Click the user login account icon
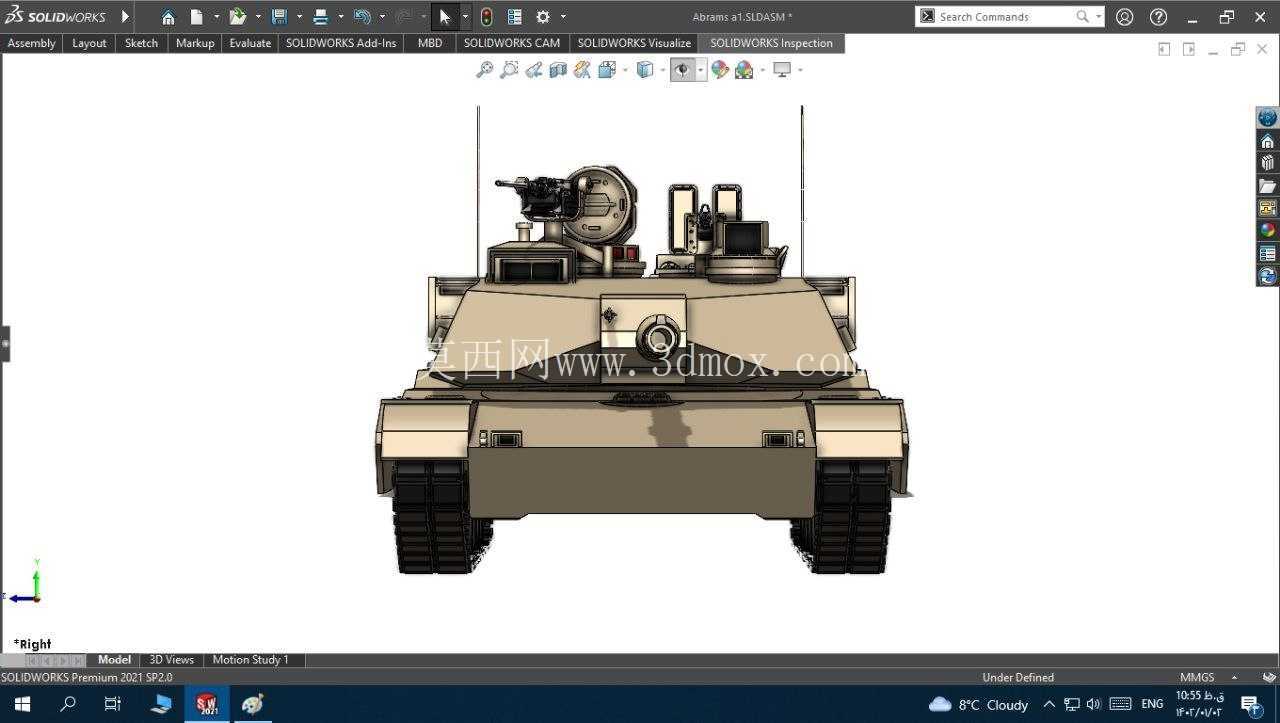The image size is (1280, 723). [1125, 17]
